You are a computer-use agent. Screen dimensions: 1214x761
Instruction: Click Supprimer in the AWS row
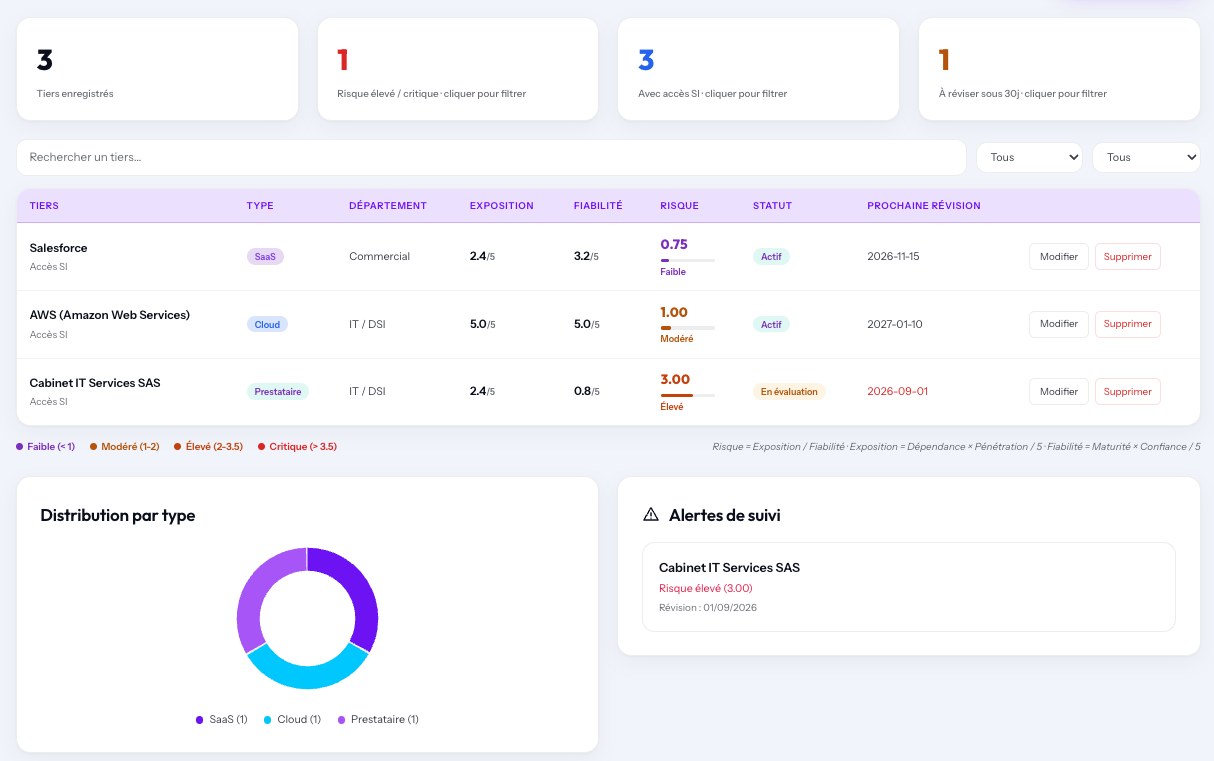pos(1127,324)
